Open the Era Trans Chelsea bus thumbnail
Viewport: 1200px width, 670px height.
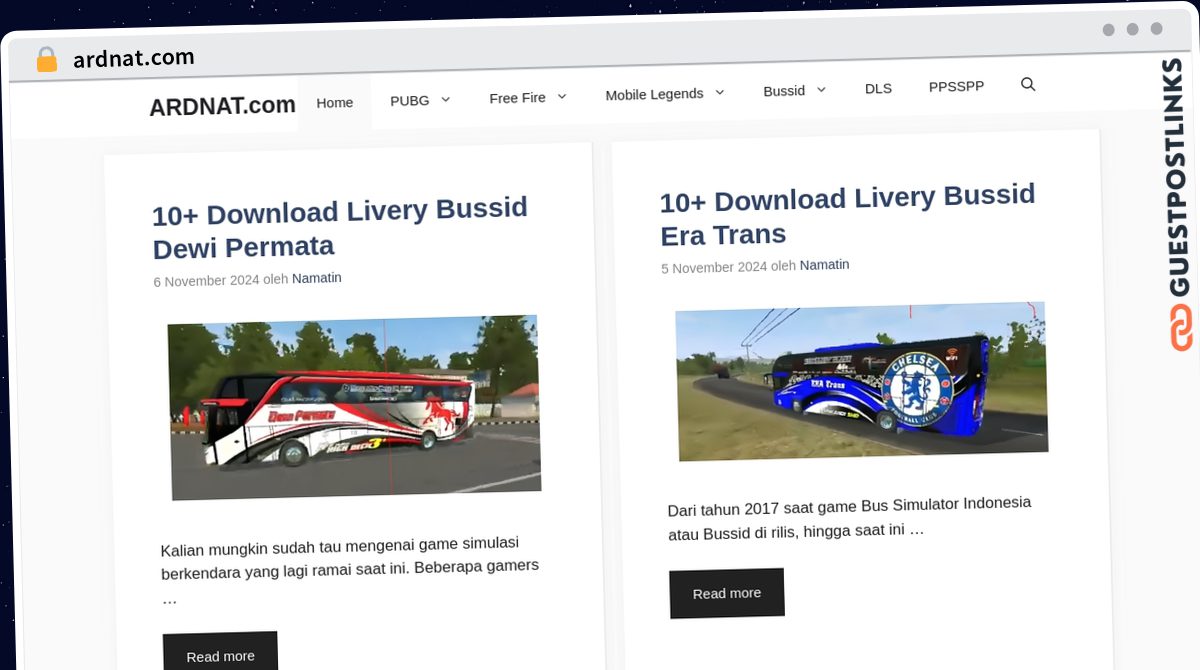click(861, 381)
